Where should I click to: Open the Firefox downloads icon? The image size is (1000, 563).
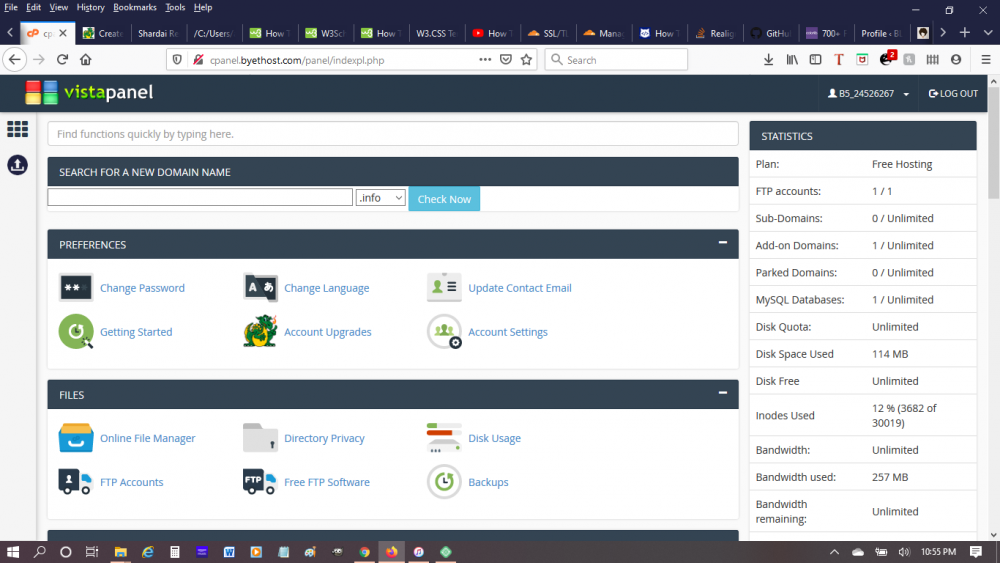click(768, 60)
